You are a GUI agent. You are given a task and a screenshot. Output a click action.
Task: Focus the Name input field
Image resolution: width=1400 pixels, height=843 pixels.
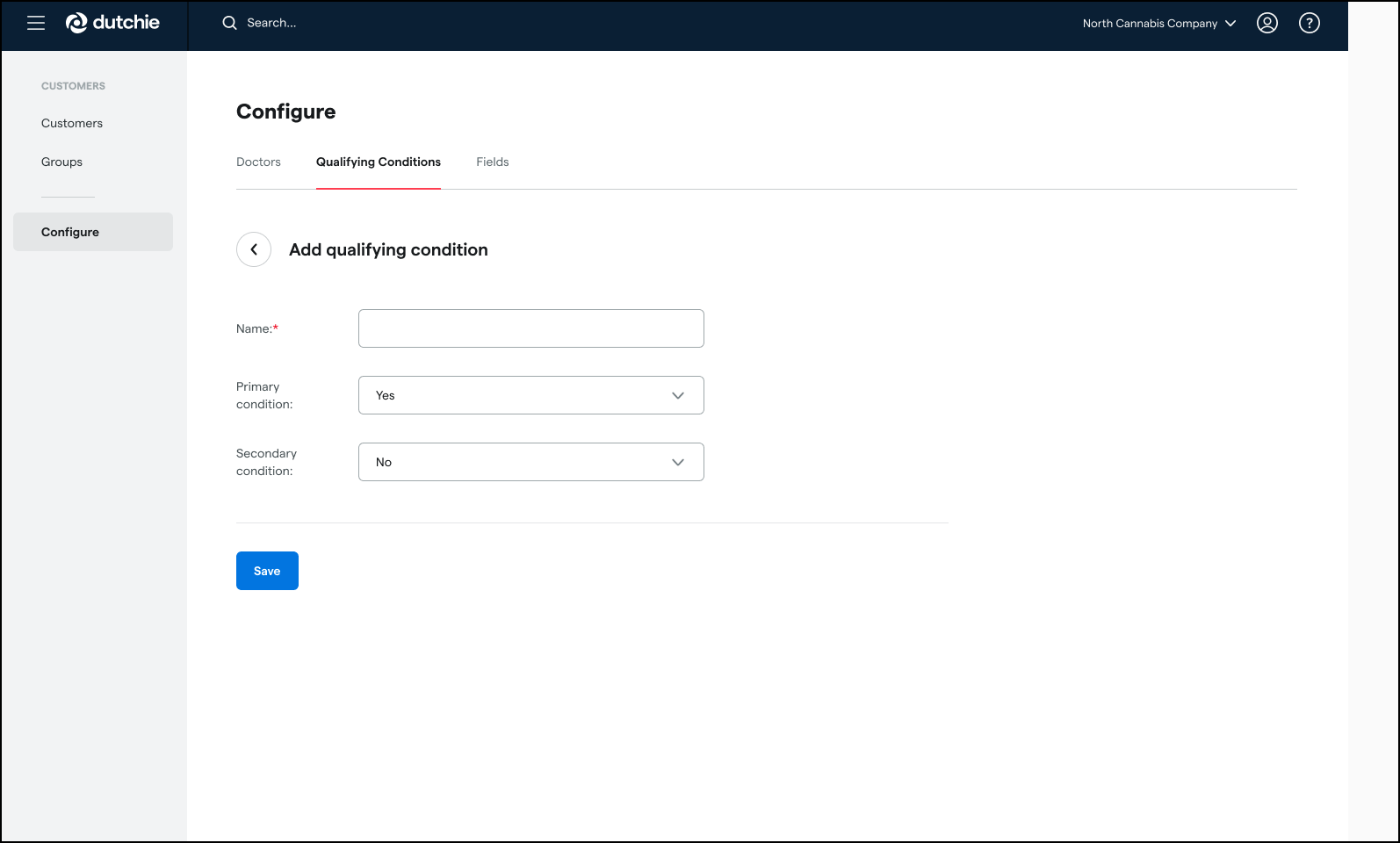531,328
